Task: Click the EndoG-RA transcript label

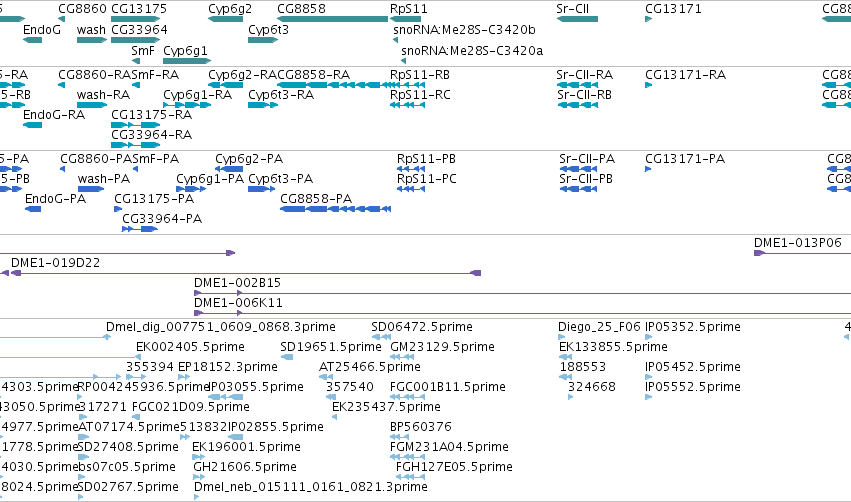Action: point(54,115)
